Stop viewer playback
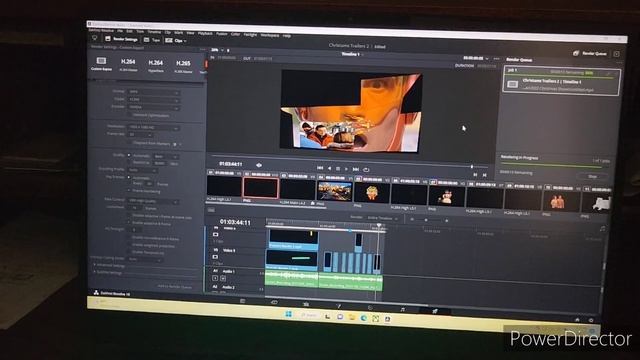 (x=338, y=169)
